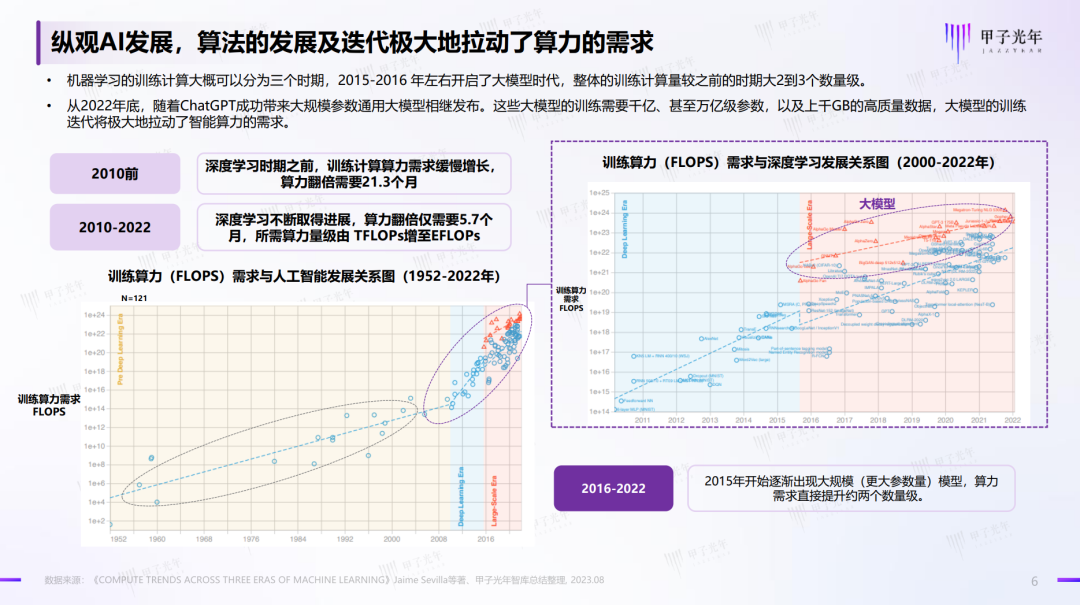Click the 甲子光年 logo in the top corner
This screenshot has width=1080, height=605.
tap(1001, 37)
